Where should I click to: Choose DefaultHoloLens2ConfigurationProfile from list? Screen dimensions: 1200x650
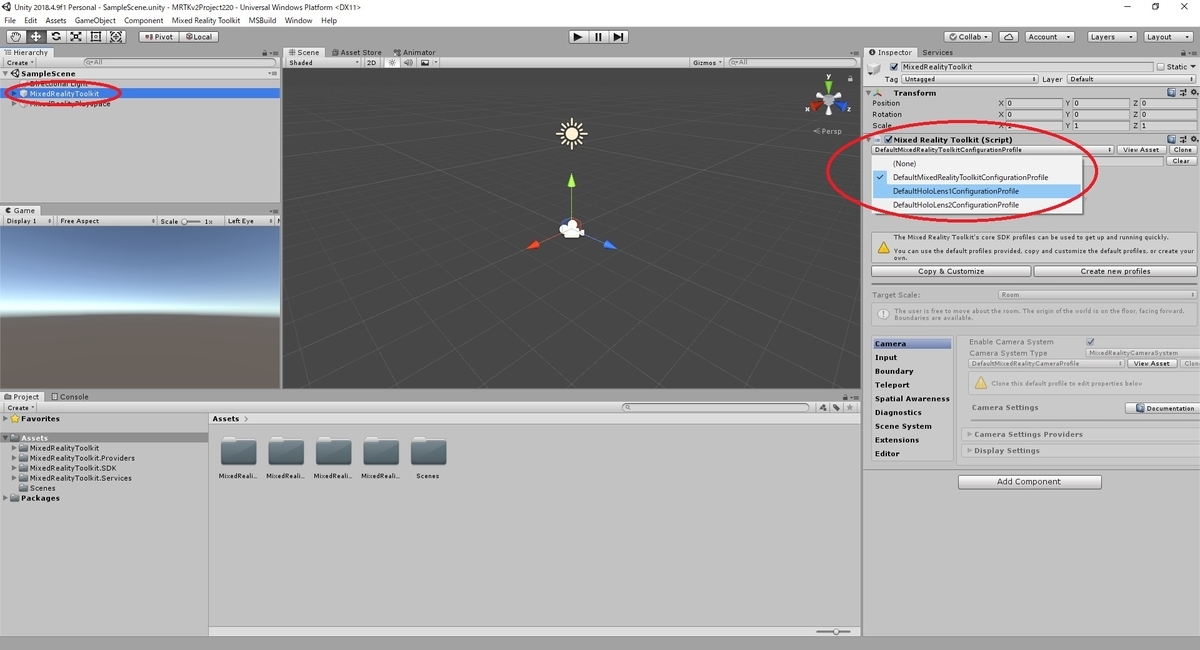click(977, 205)
